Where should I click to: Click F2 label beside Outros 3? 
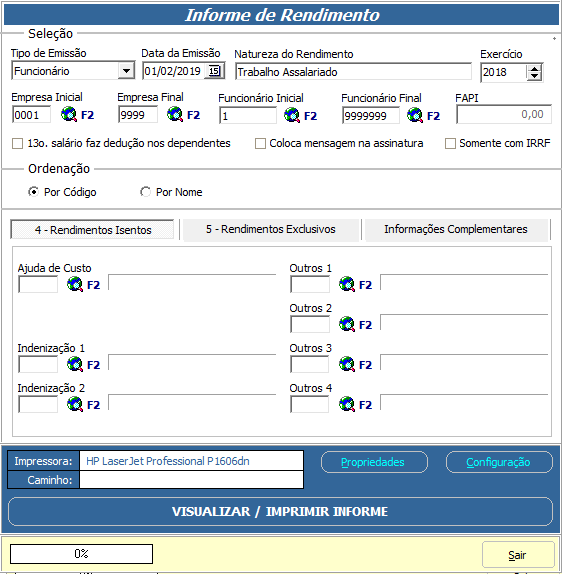(365, 365)
